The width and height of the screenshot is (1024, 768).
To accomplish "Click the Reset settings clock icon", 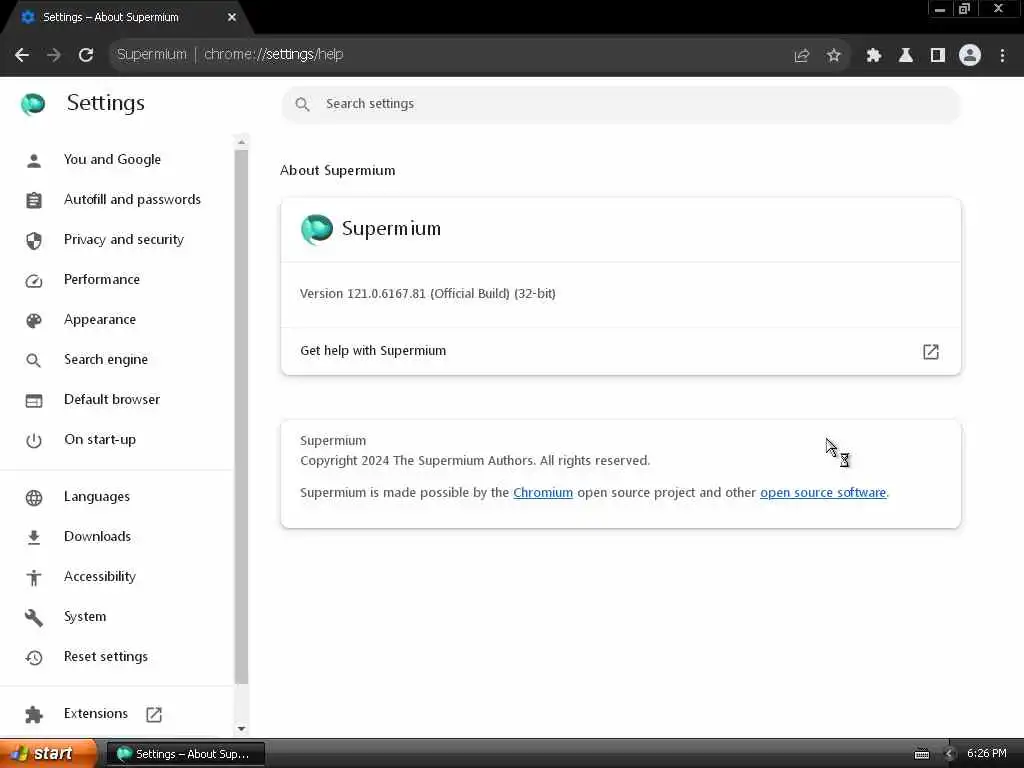I will pos(34,658).
